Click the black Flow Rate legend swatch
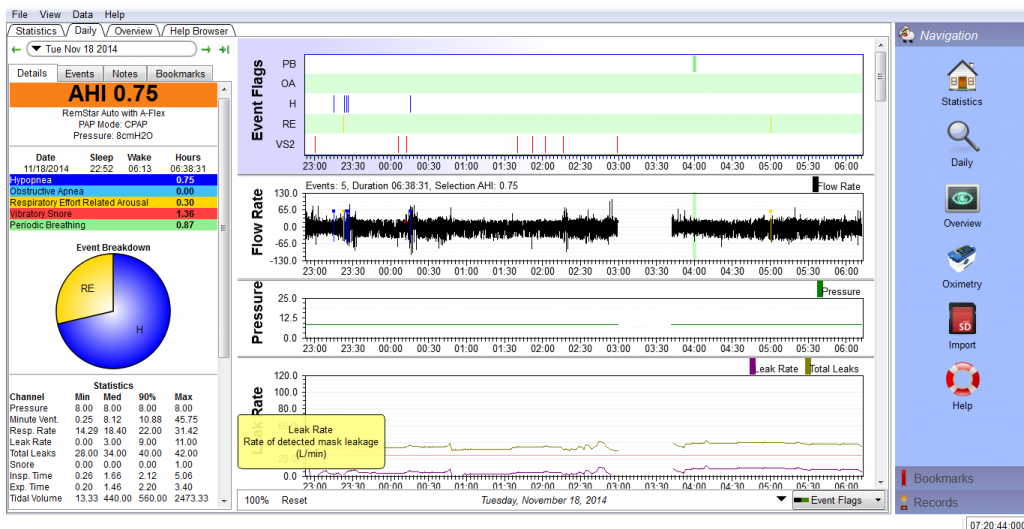 click(815, 185)
